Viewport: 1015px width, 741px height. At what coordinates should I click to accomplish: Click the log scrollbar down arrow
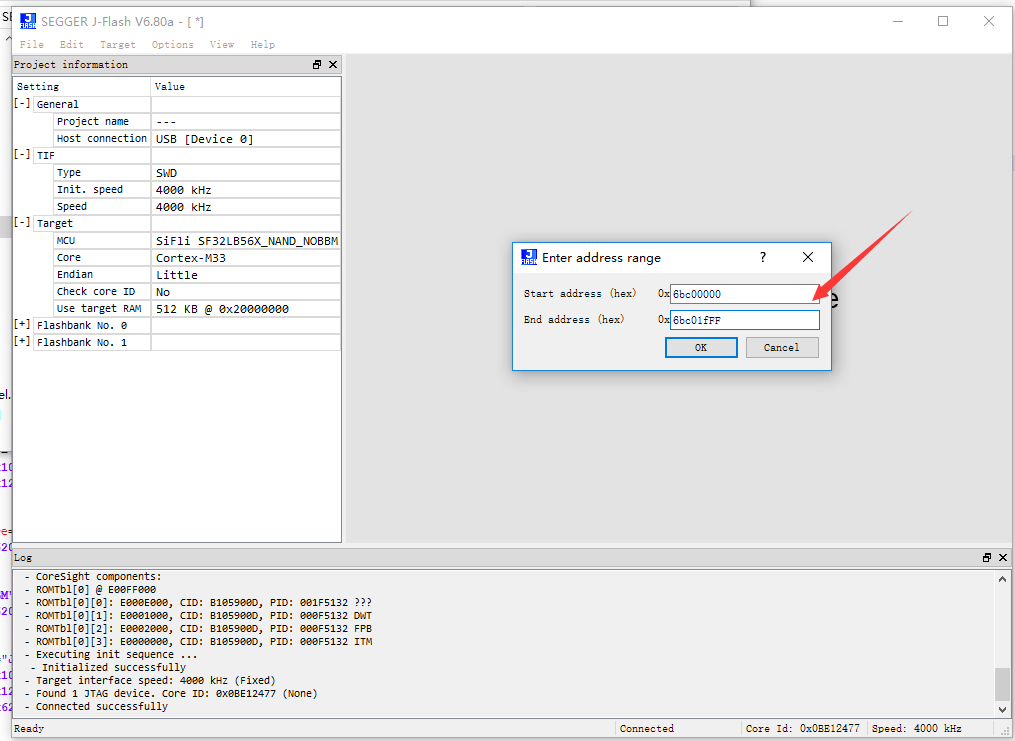point(1002,709)
